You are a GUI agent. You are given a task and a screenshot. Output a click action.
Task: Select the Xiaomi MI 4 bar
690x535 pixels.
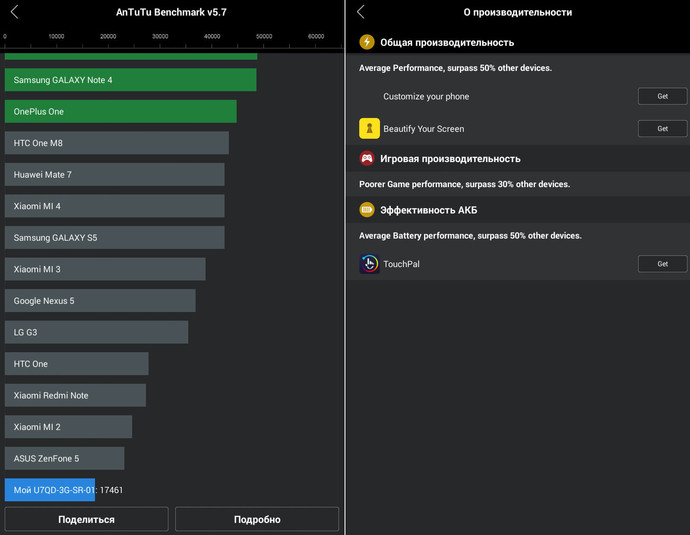114,206
